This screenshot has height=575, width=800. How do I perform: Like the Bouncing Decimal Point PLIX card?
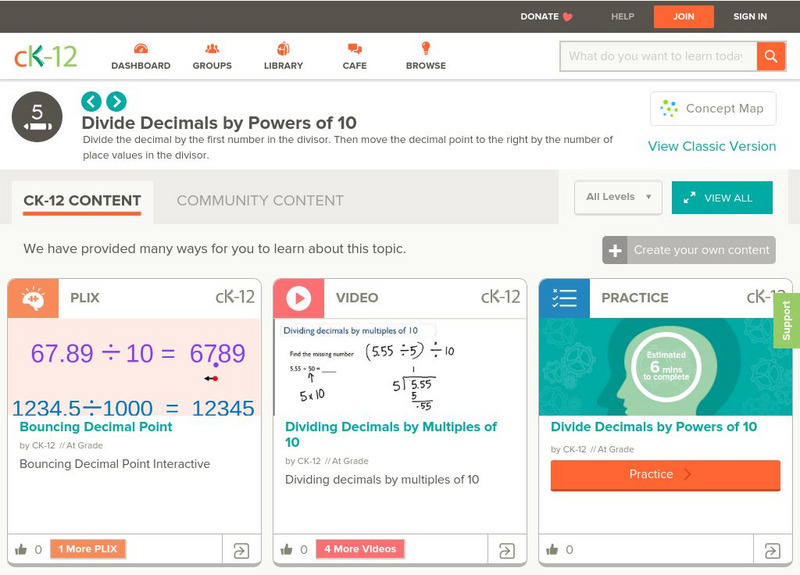(21, 549)
